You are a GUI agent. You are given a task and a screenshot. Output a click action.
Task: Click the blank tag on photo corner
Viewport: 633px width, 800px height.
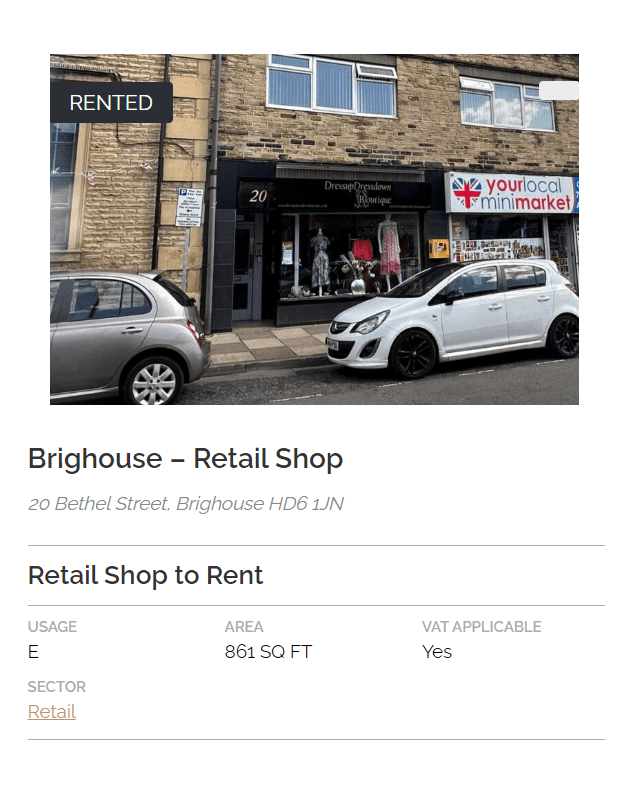pos(559,90)
